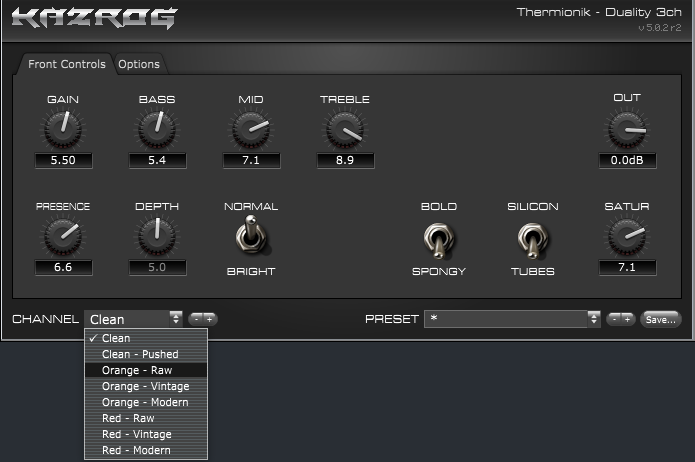The width and height of the screenshot is (695, 462).
Task: Click the preset plus stepper button
Action: [x=628, y=319]
